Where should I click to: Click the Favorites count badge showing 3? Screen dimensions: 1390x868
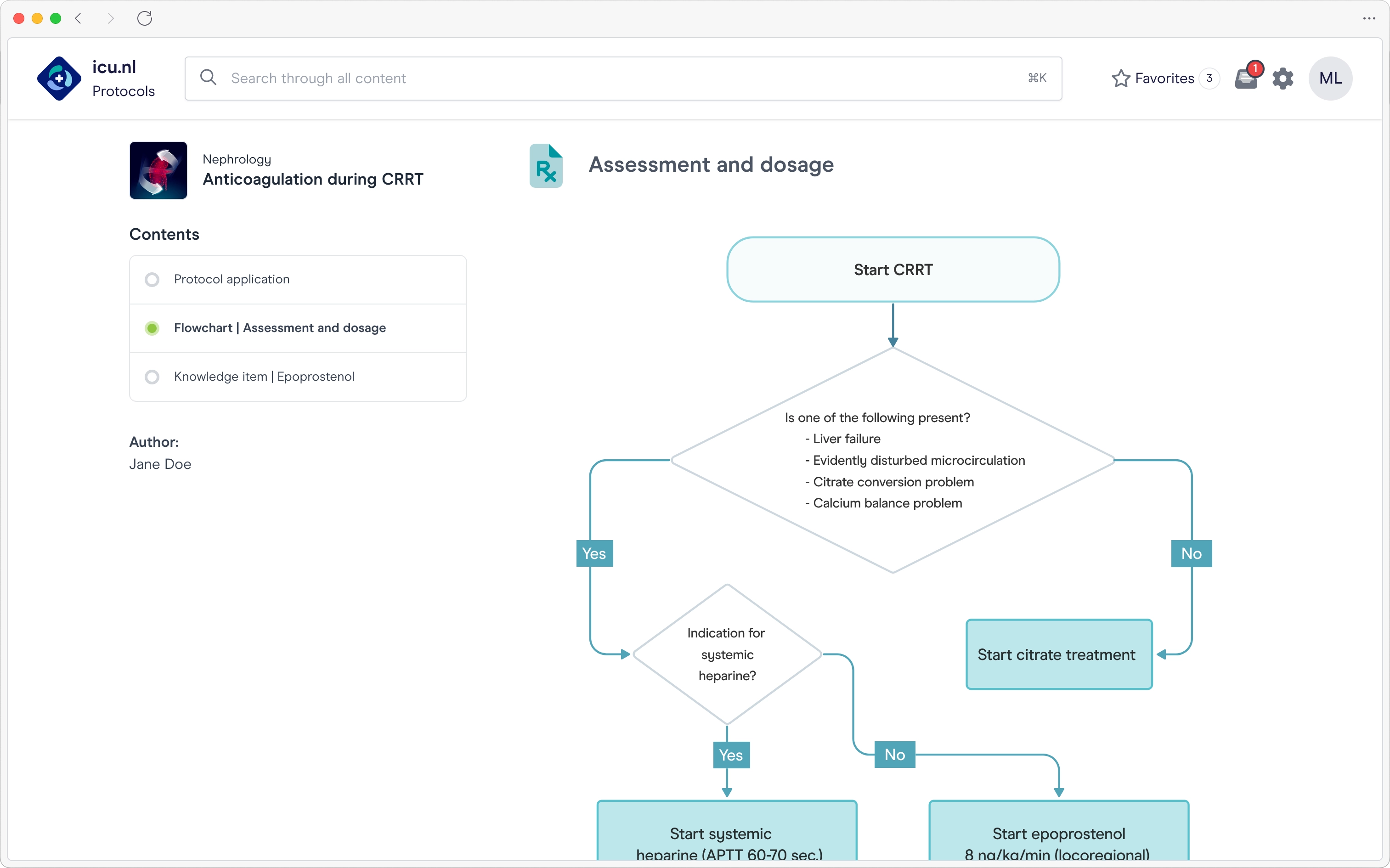[1209, 78]
